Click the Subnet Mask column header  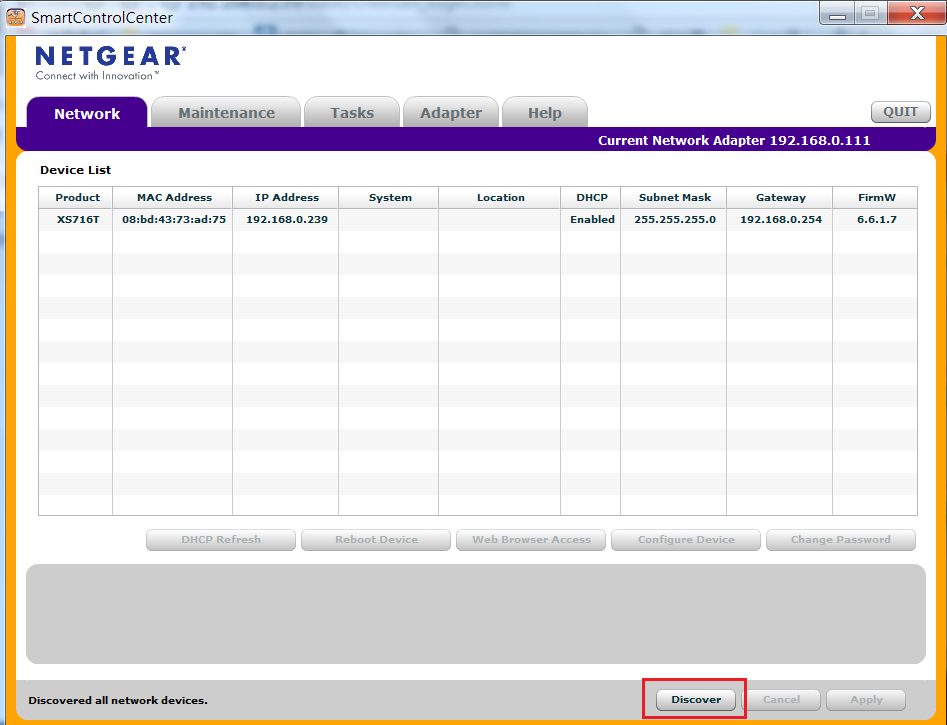pos(674,198)
